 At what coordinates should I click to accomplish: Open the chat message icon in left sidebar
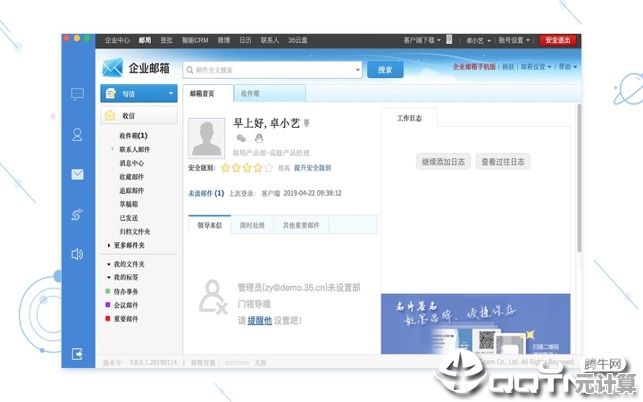77,94
